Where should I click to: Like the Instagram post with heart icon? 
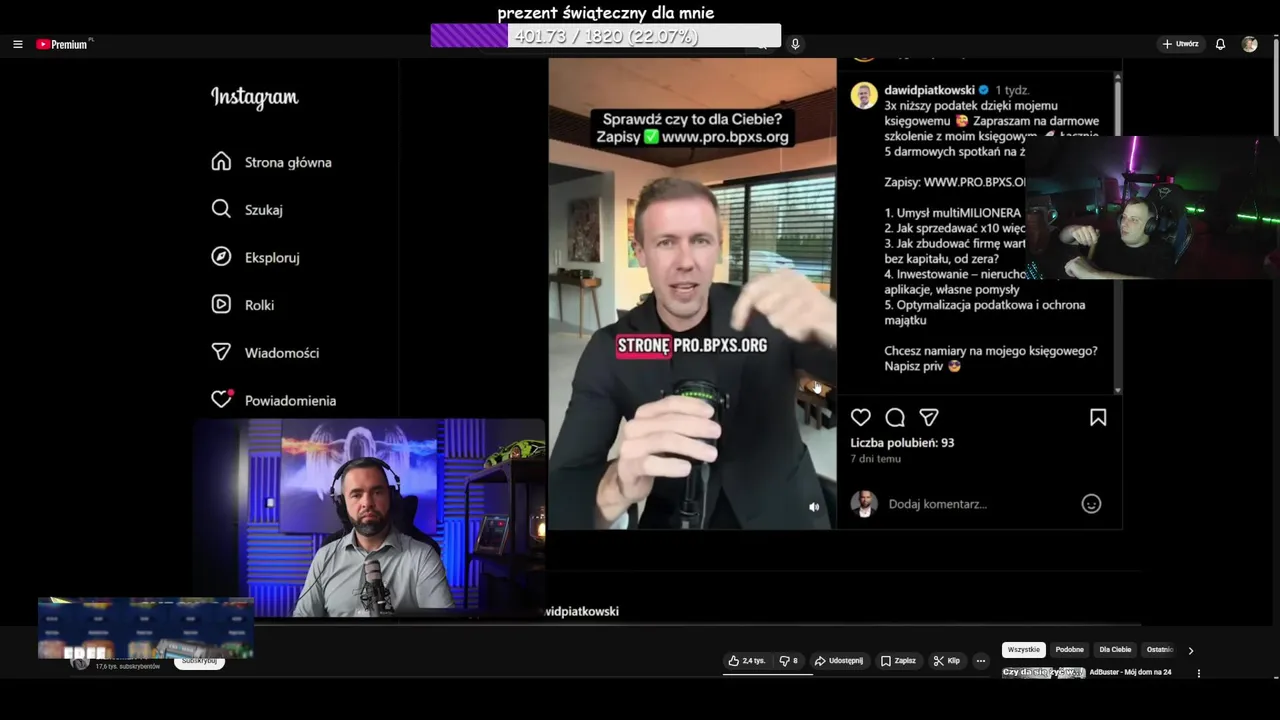pos(861,417)
